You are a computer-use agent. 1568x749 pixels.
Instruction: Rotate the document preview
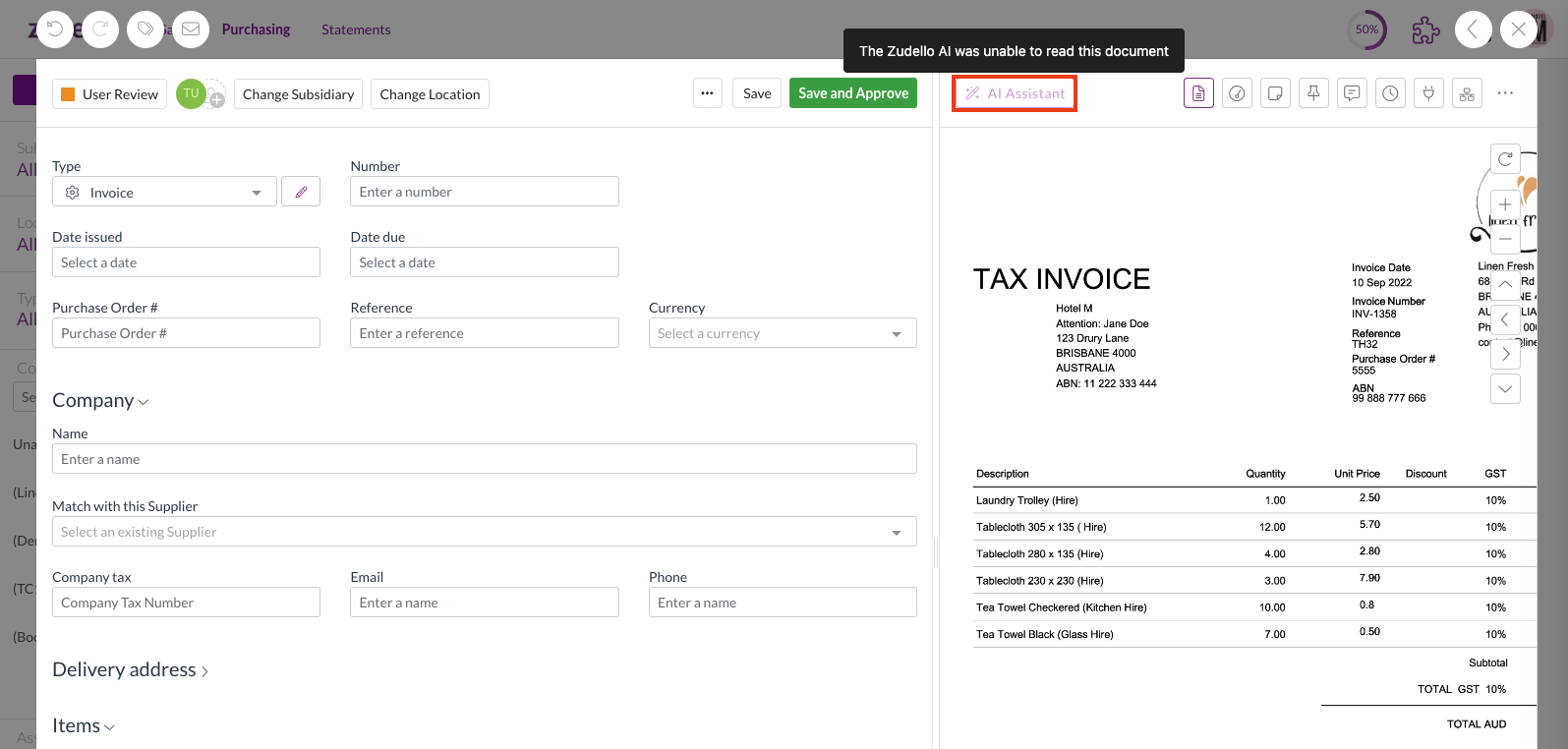coord(1505,158)
